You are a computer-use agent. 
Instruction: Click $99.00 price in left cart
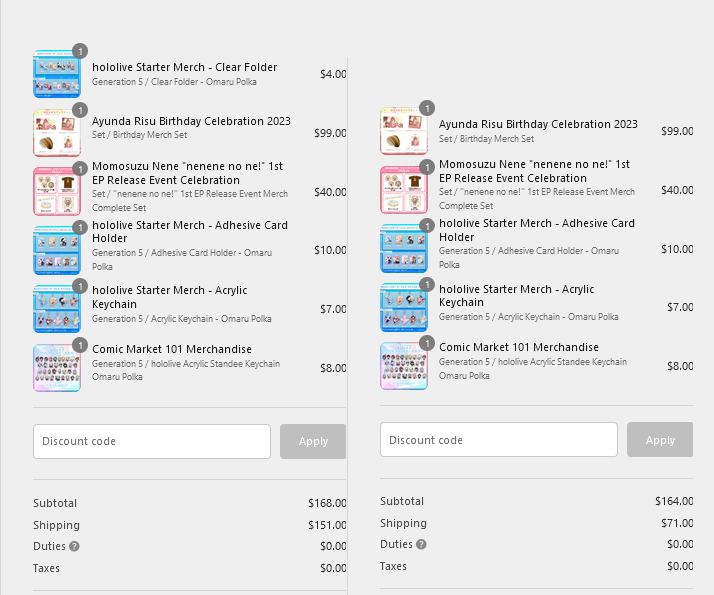click(330, 133)
